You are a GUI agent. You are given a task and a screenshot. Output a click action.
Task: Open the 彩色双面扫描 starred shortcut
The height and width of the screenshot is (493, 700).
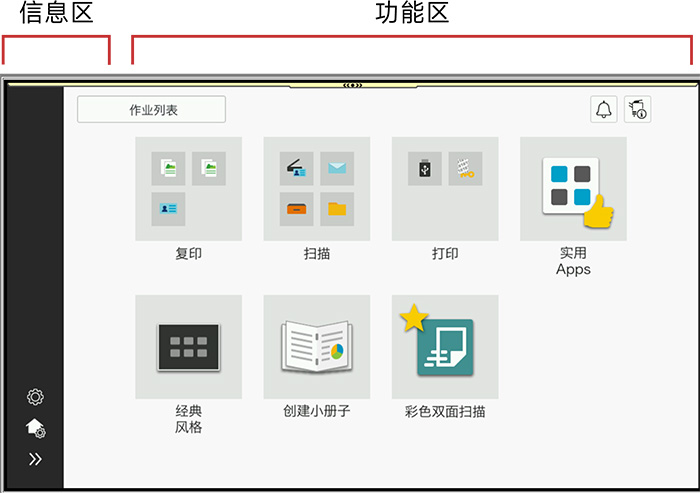(x=445, y=347)
